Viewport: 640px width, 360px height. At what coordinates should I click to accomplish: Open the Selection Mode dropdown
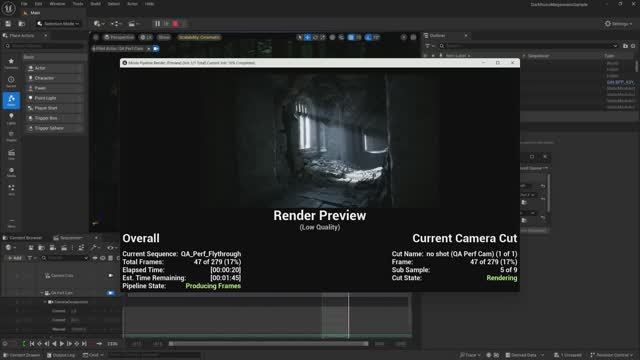point(58,24)
